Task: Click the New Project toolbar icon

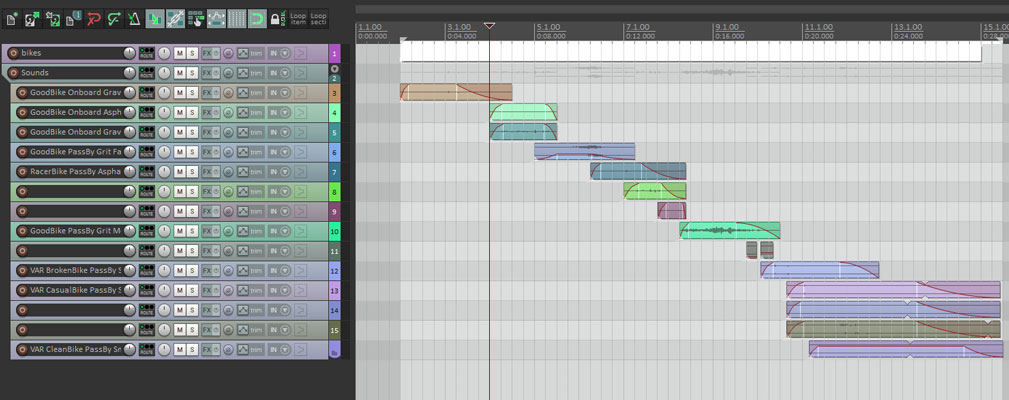Action: (x=13, y=18)
